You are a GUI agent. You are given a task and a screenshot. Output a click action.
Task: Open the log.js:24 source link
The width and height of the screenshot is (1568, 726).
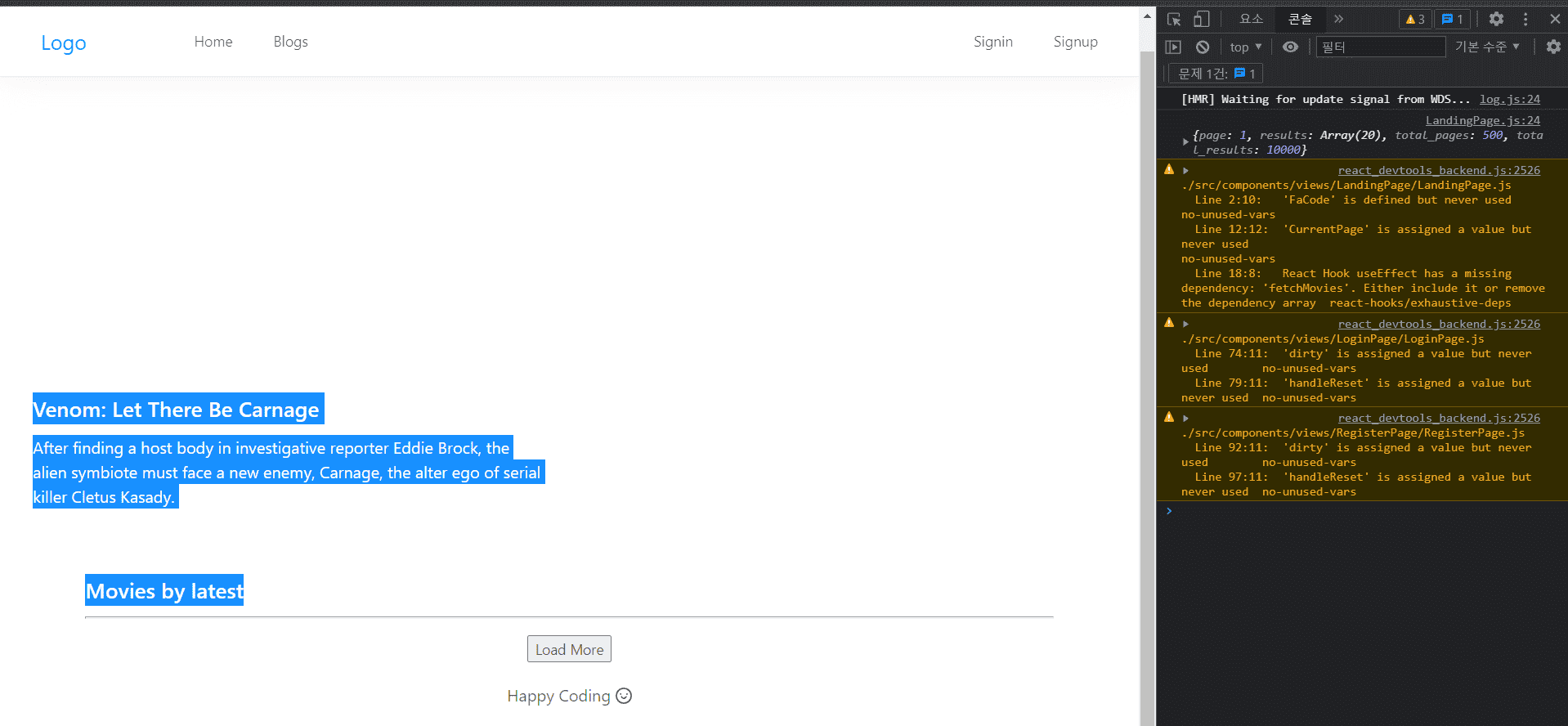[x=1509, y=99]
